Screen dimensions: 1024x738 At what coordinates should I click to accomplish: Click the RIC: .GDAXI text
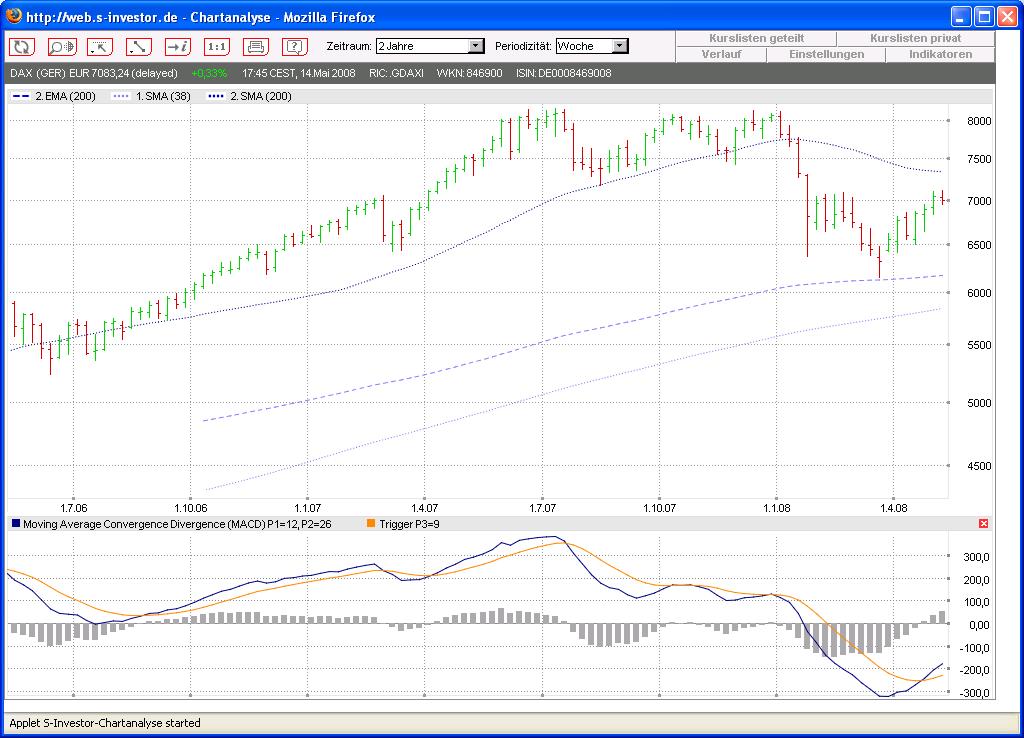tap(396, 73)
